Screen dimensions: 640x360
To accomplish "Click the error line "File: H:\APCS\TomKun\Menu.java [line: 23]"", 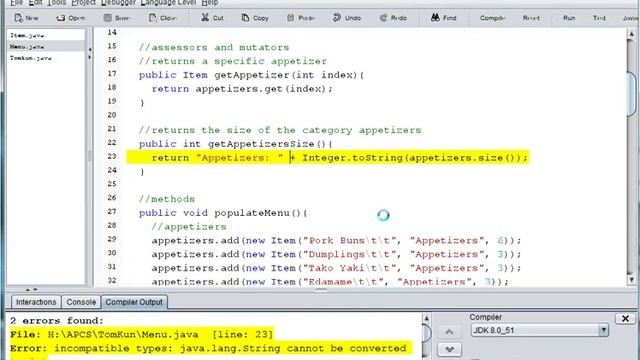I will (141, 335).
